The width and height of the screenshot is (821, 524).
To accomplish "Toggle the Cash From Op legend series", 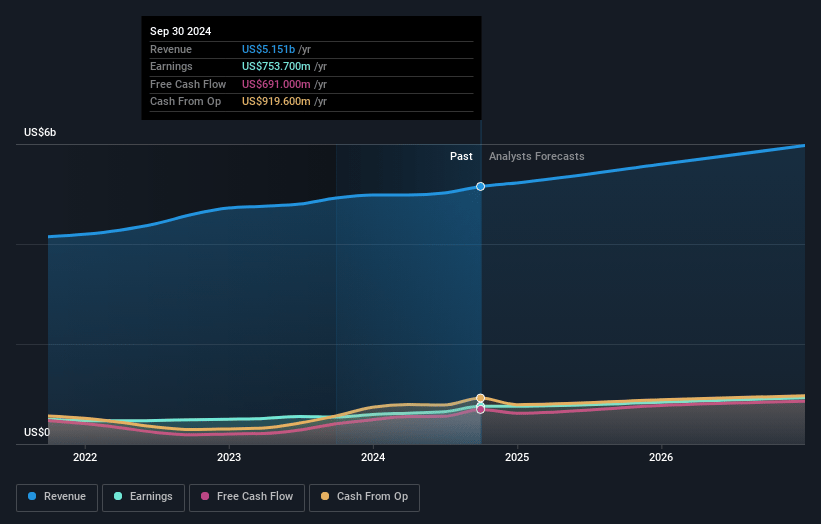I will 364,497.
